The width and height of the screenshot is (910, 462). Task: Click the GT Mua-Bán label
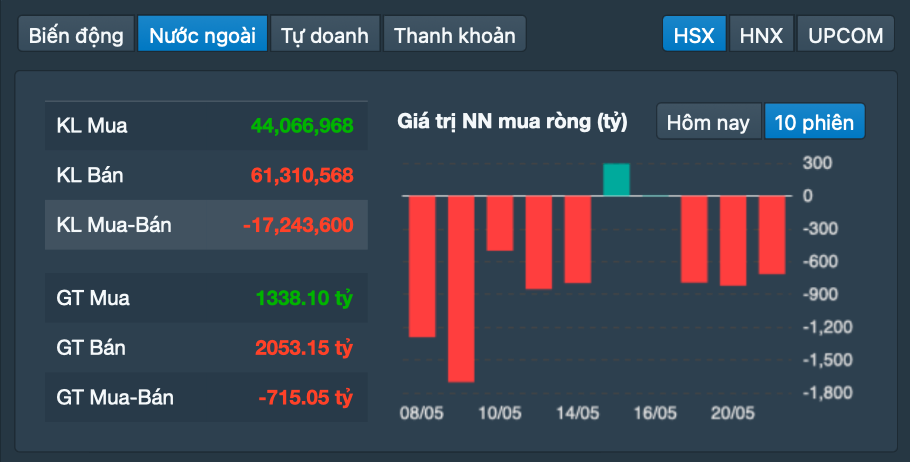click(x=115, y=398)
